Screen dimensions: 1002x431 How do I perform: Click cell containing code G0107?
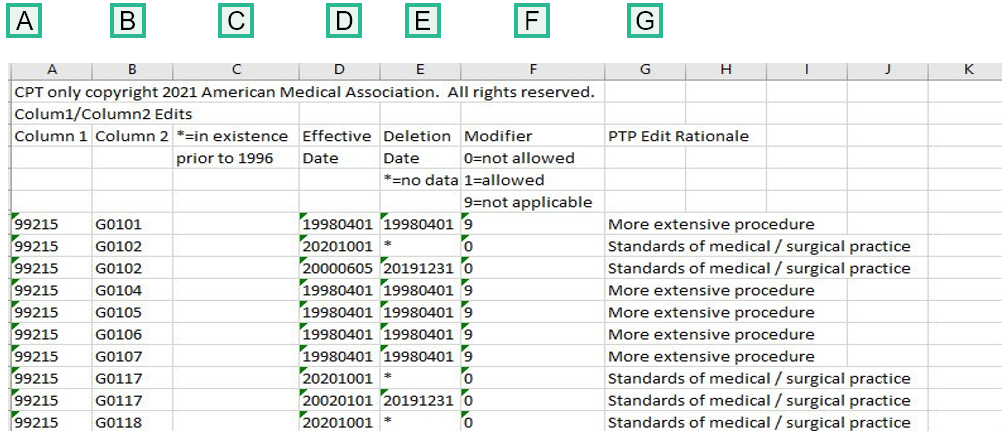120,356
